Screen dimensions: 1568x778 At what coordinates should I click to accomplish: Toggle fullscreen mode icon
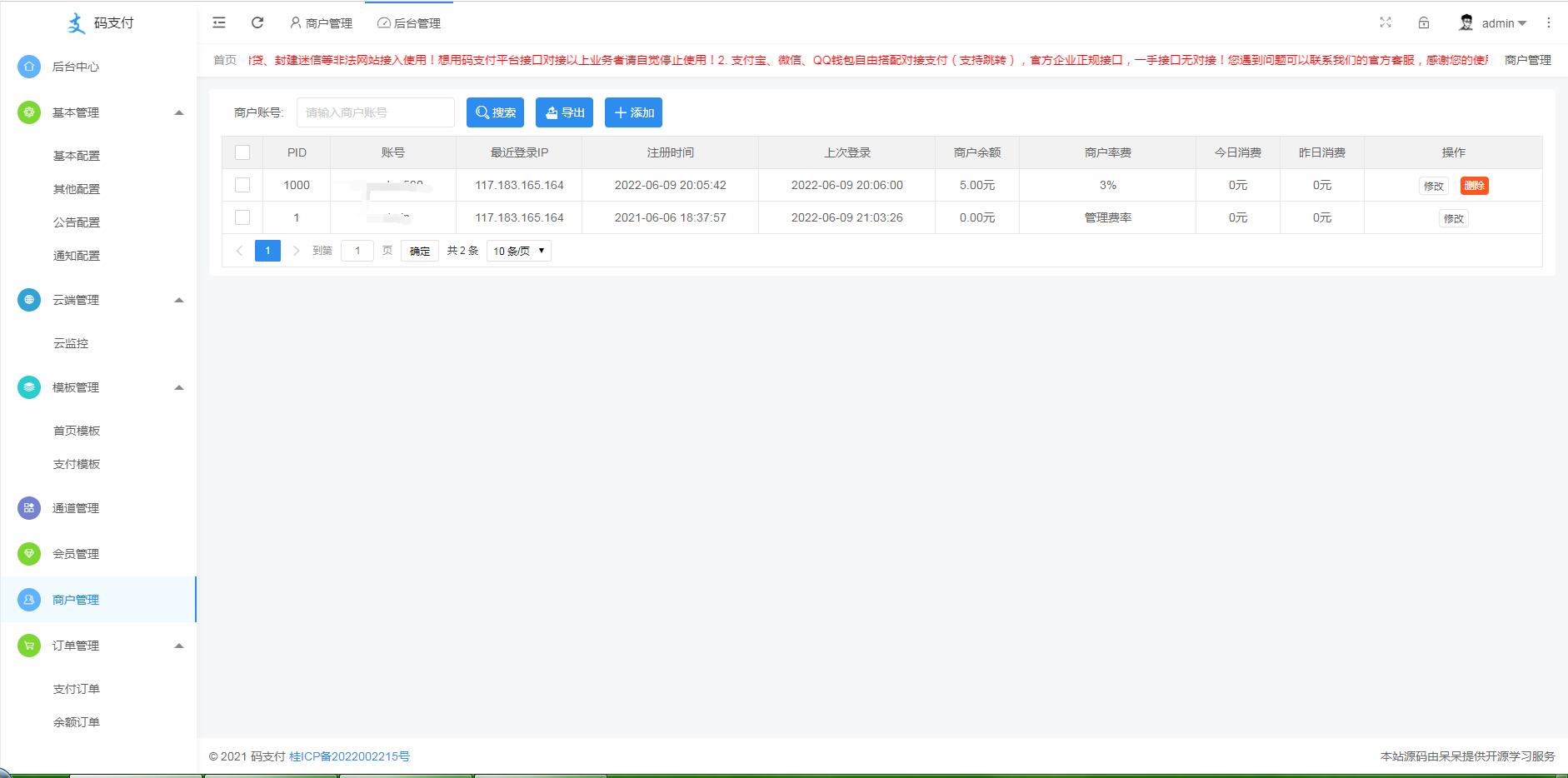(x=1386, y=22)
